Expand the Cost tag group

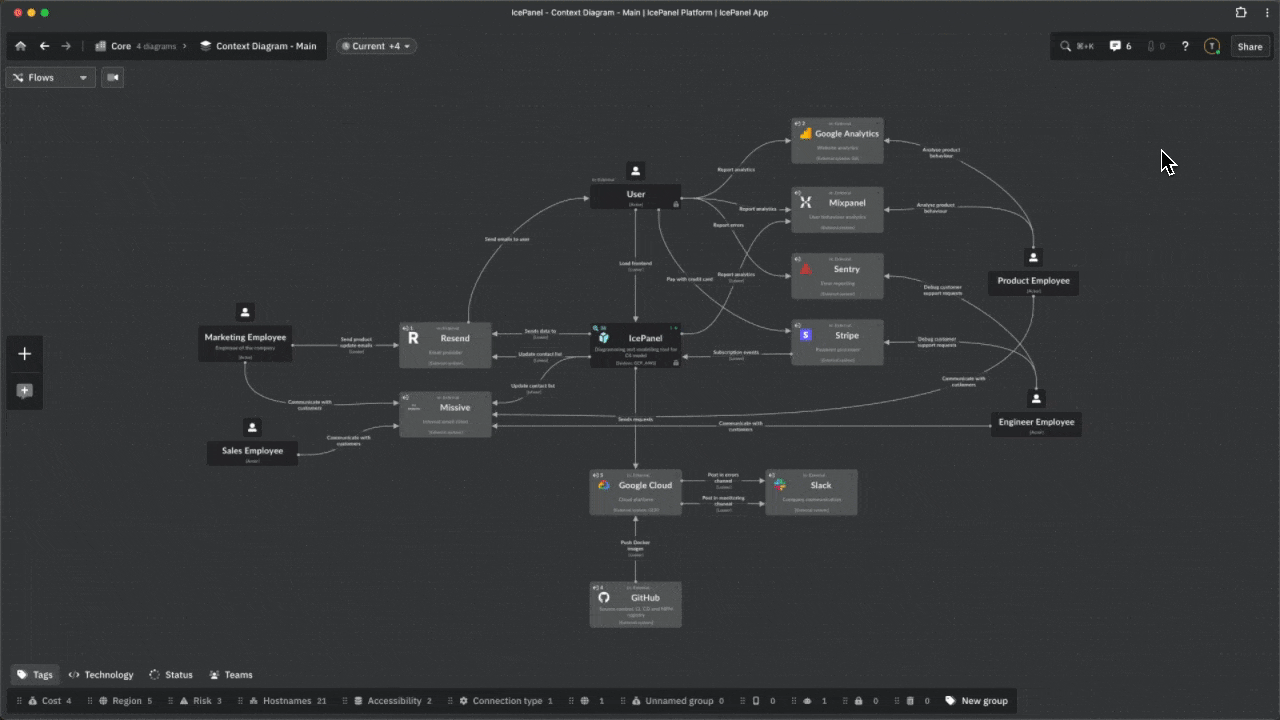pos(50,701)
